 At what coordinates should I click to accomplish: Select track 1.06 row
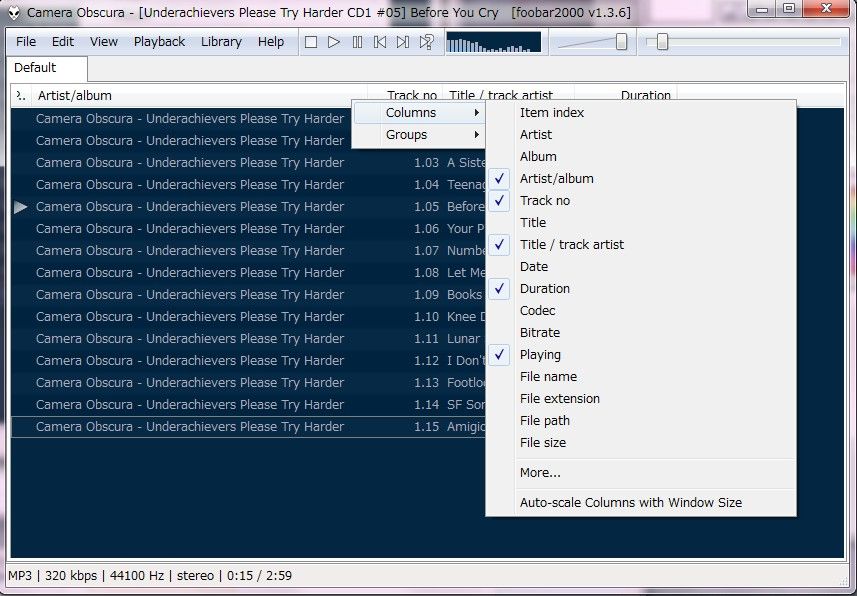point(249,229)
